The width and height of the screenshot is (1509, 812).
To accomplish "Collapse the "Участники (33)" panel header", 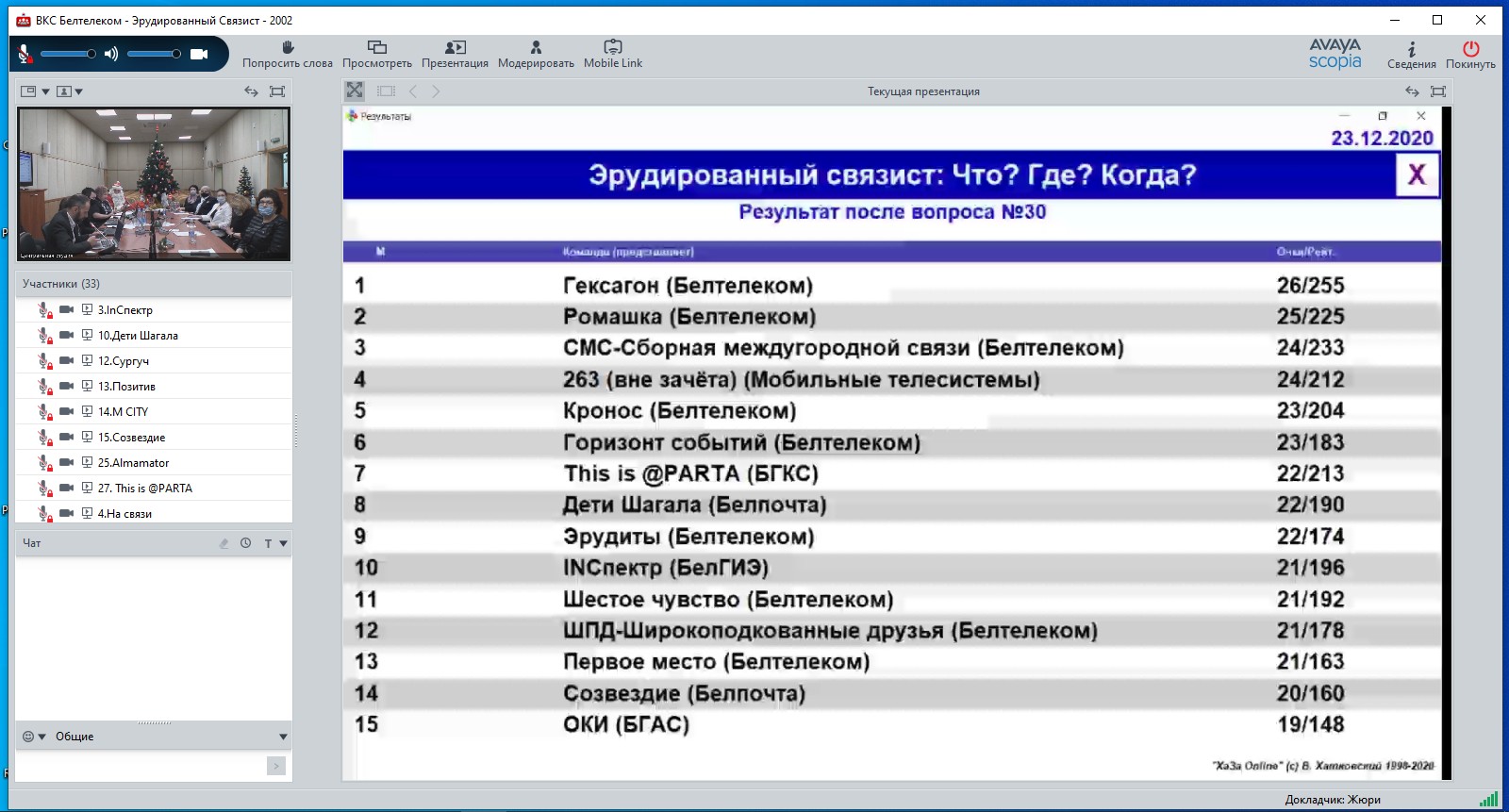I will (154, 284).
